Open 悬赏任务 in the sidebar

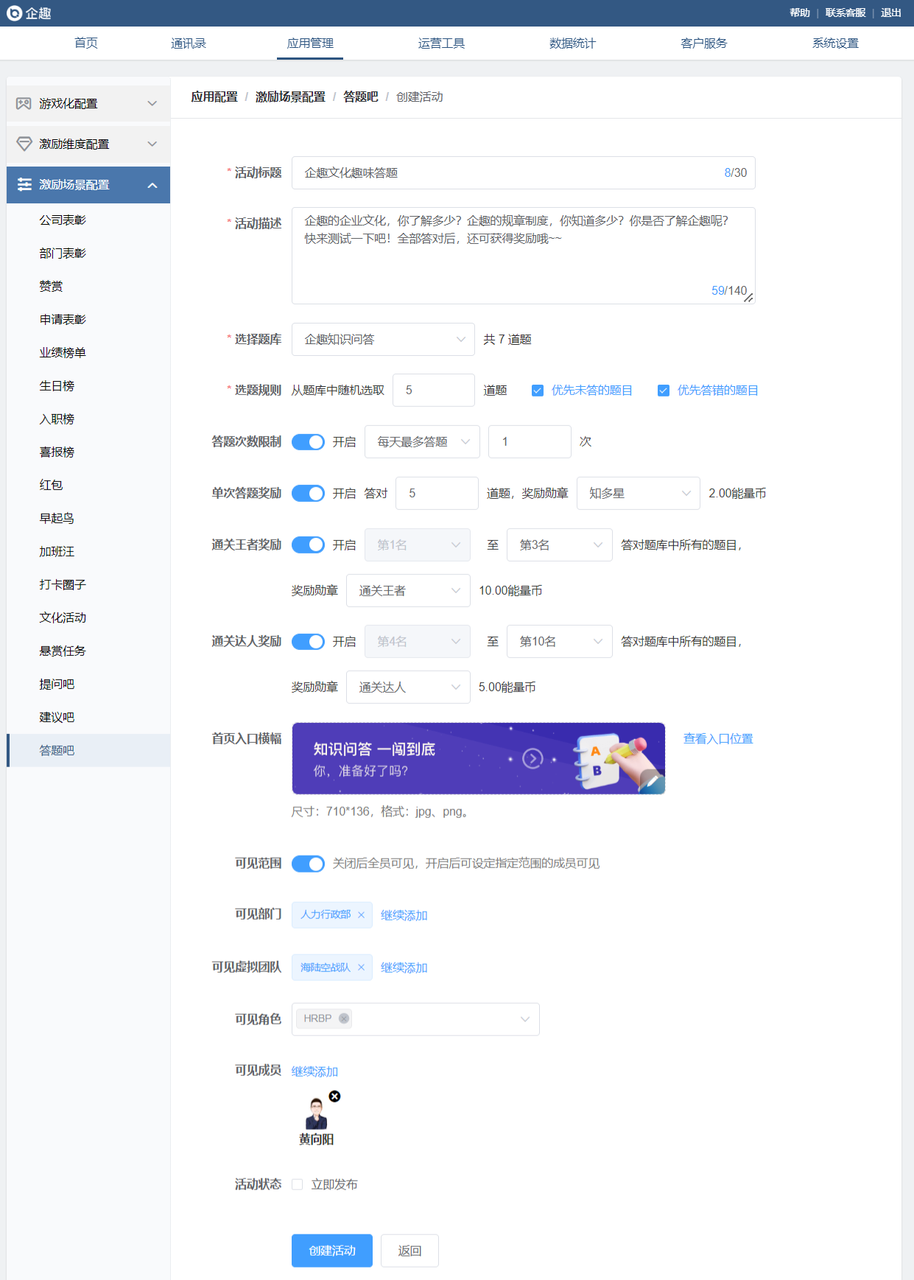[62, 651]
